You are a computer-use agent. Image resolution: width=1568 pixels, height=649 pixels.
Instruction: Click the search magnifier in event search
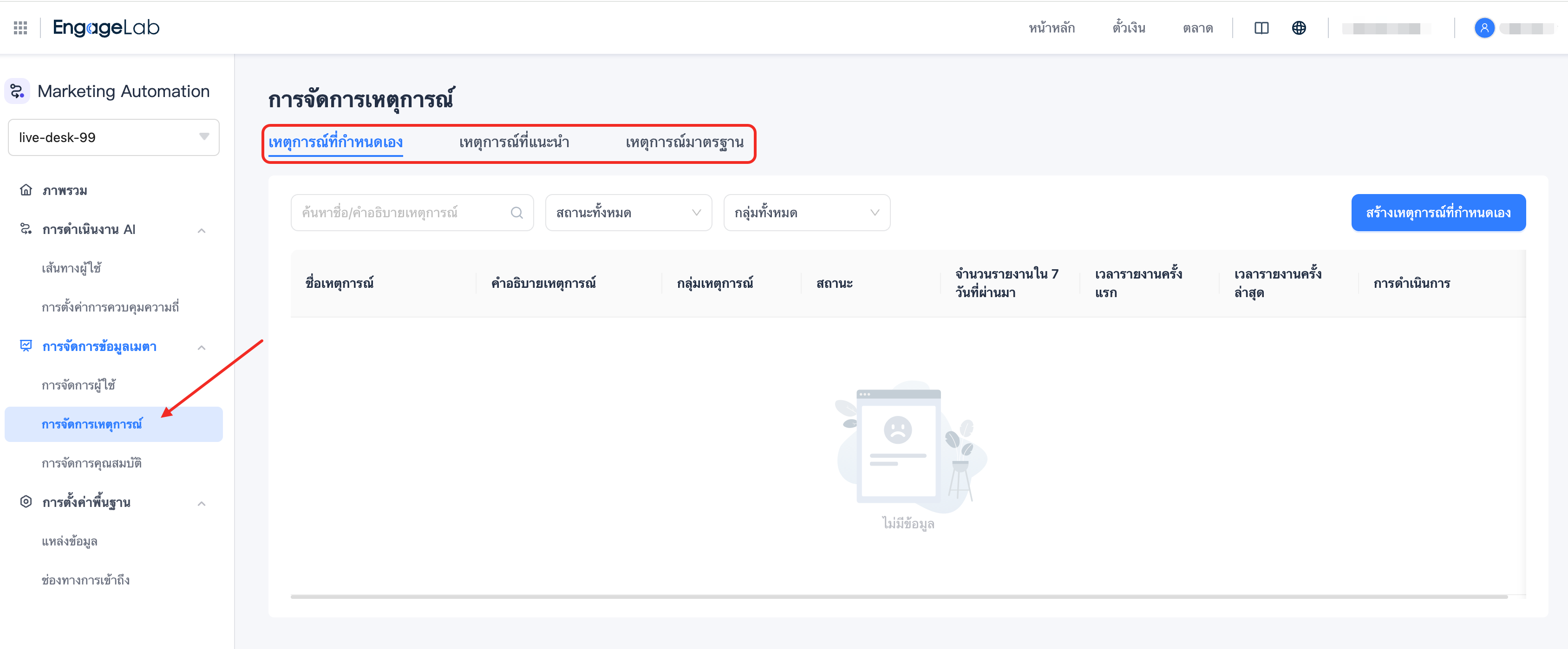[517, 212]
